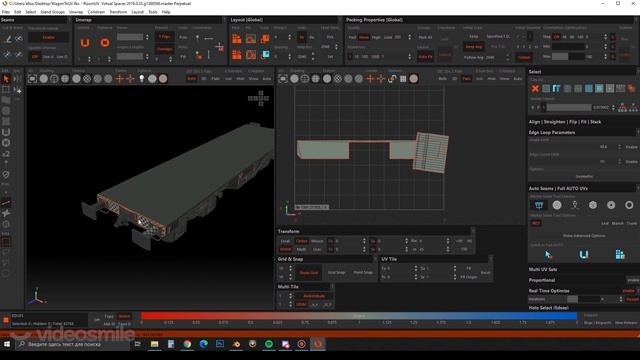Click the checker texture sphere in 3D viewport toolbar
The width and height of the screenshot is (640, 360).
pyautogui.click(x=87, y=78)
